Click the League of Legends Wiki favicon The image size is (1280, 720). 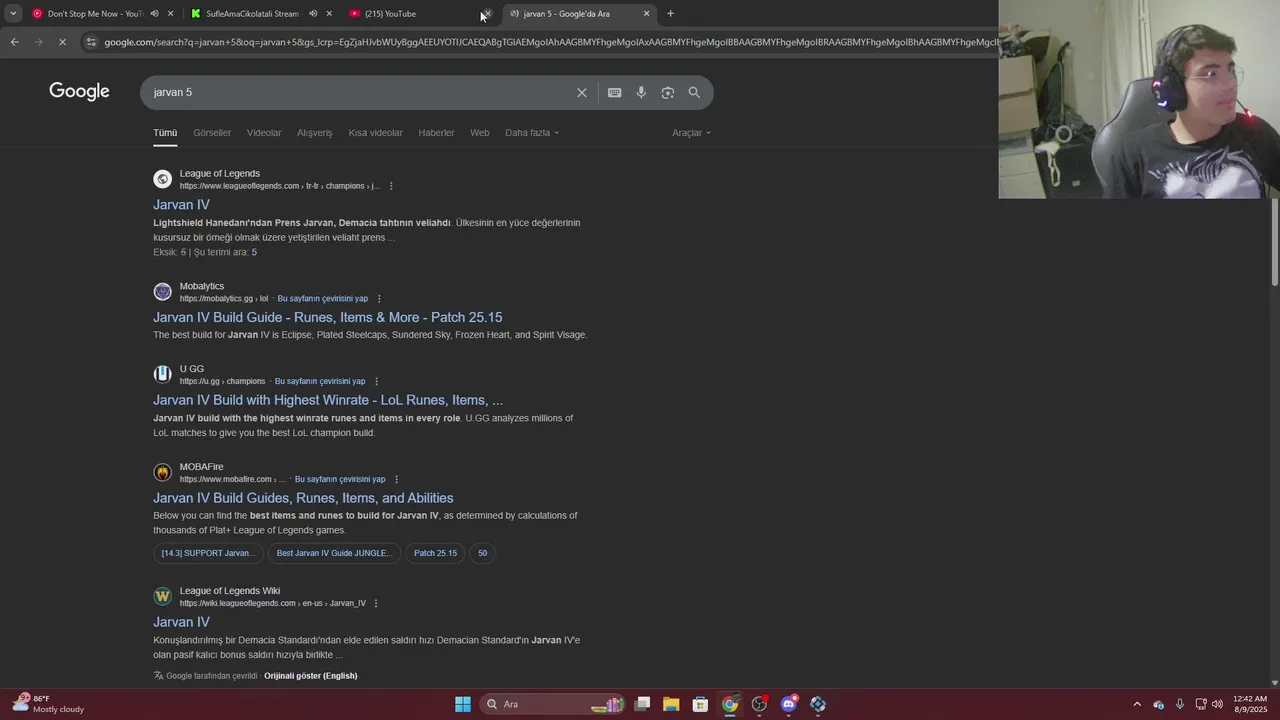click(x=162, y=596)
